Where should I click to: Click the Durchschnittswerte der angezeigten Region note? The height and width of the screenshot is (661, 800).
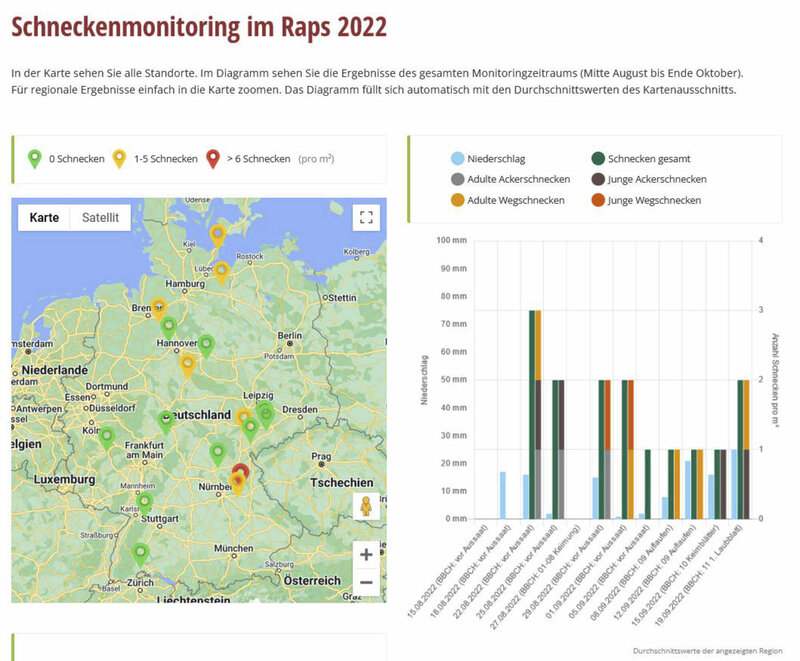[708, 651]
